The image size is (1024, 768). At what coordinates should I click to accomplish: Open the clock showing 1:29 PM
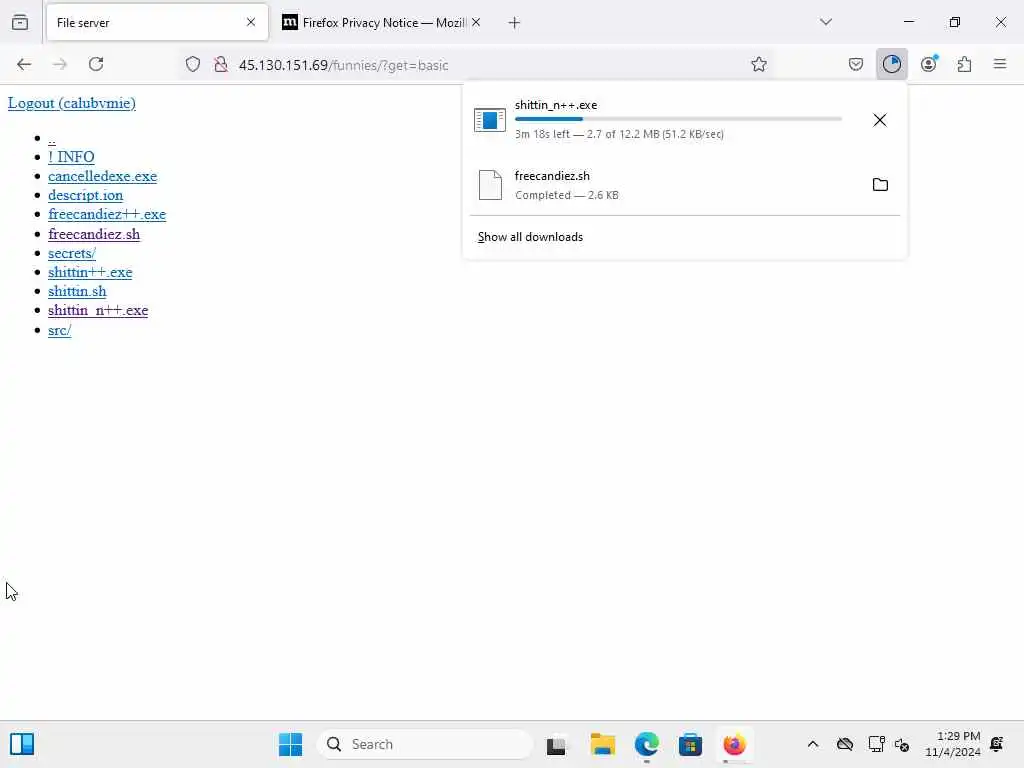tap(952, 744)
